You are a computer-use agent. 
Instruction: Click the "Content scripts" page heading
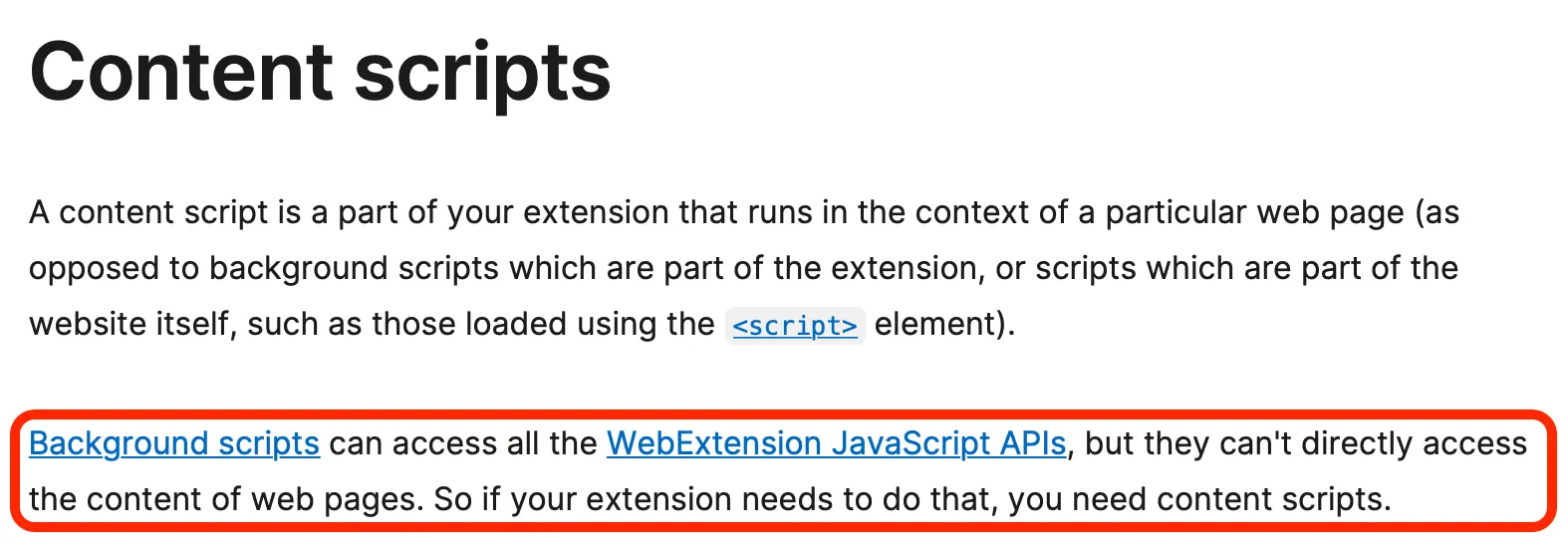pos(320,72)
